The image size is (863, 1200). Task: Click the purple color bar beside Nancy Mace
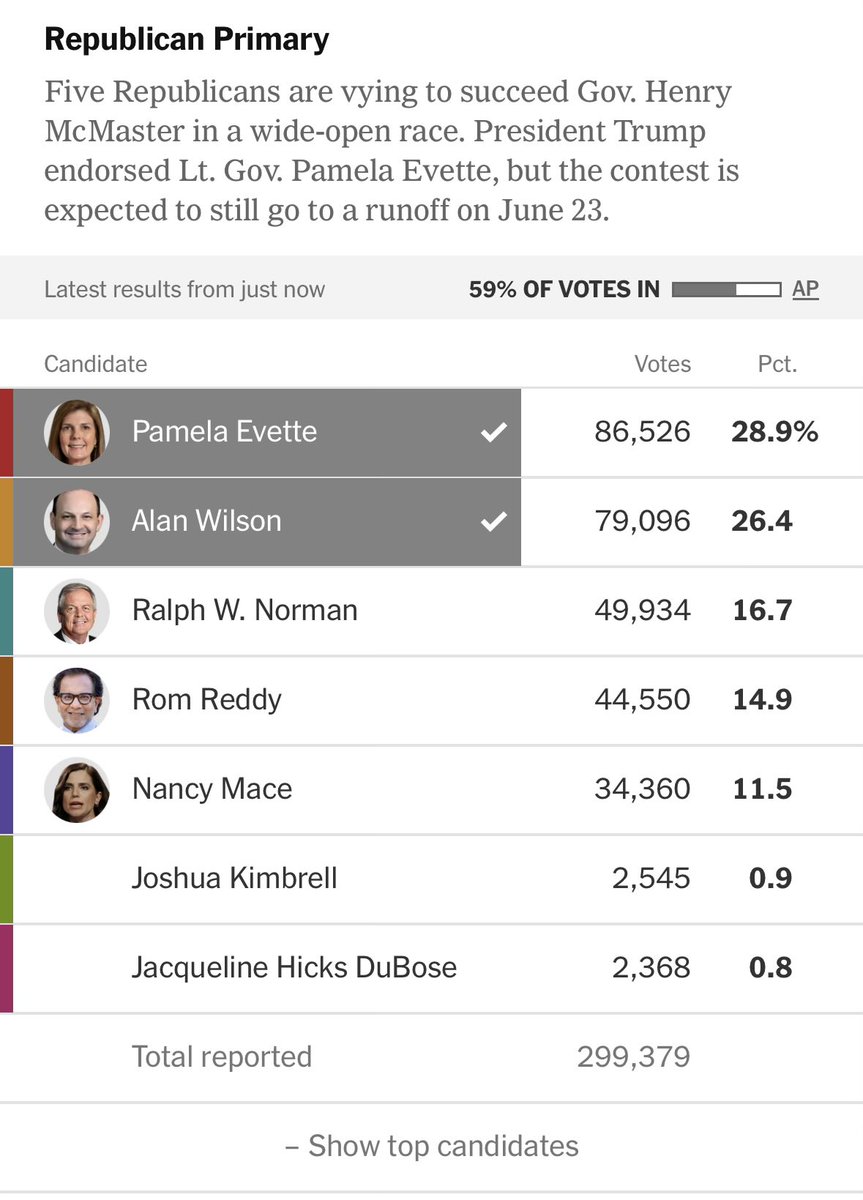6,790
